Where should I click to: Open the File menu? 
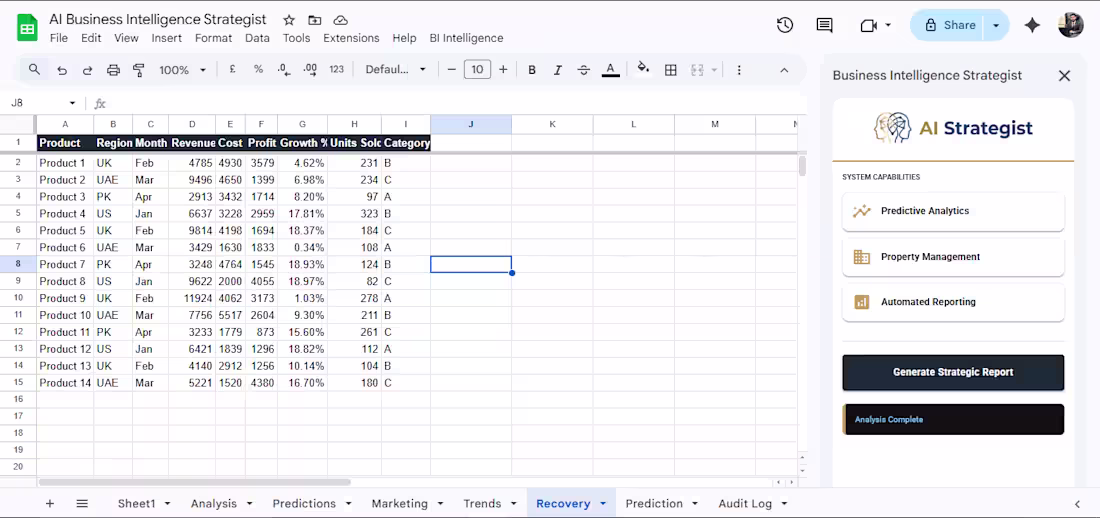tap(59, 39)
